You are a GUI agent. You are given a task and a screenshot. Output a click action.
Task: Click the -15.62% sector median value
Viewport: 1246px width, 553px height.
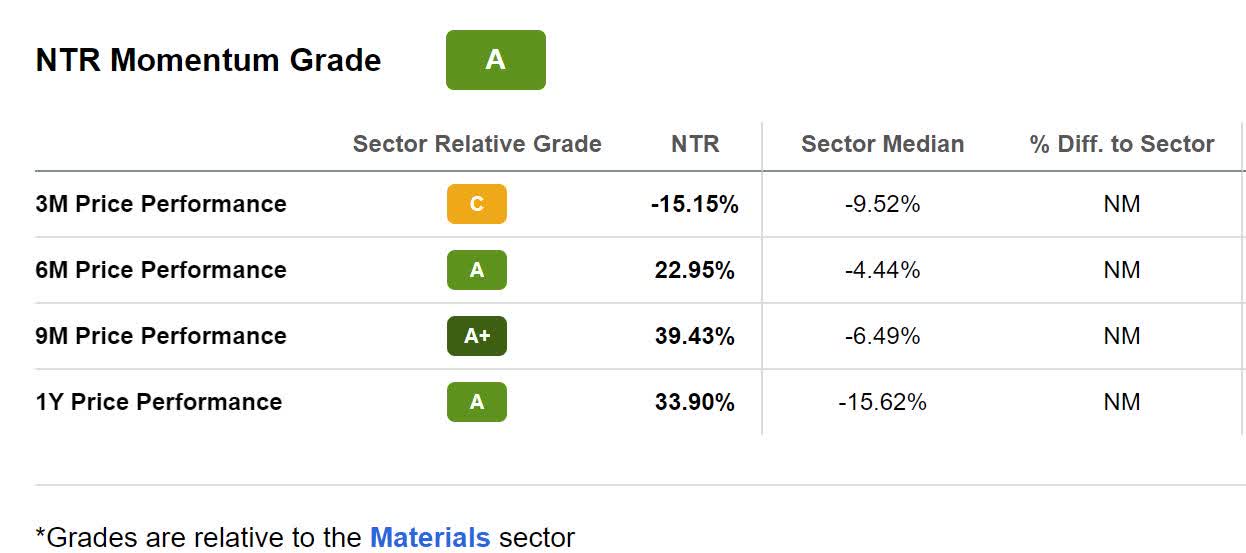882,402
